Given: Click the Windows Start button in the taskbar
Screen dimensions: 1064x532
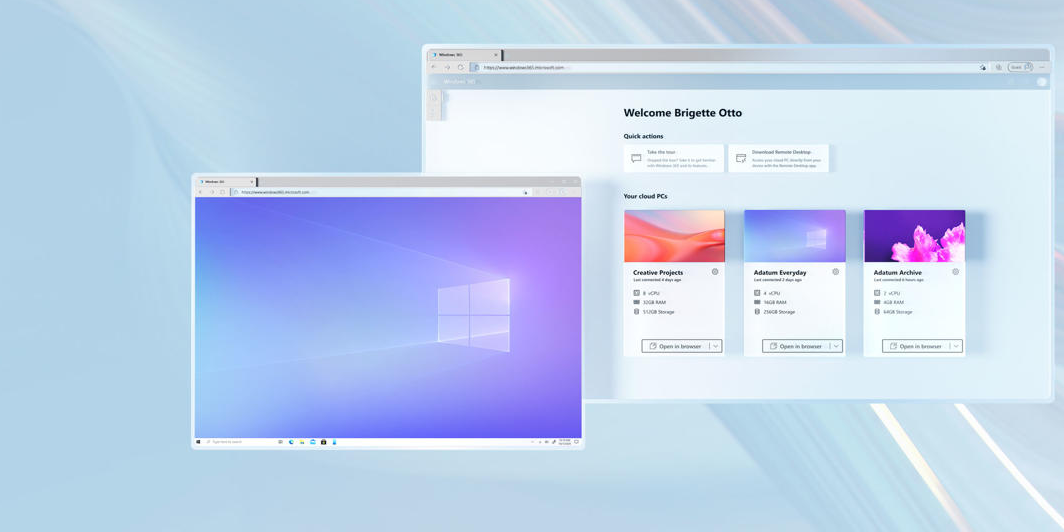Looking at the screenshot, I should (x=199, y=442).
